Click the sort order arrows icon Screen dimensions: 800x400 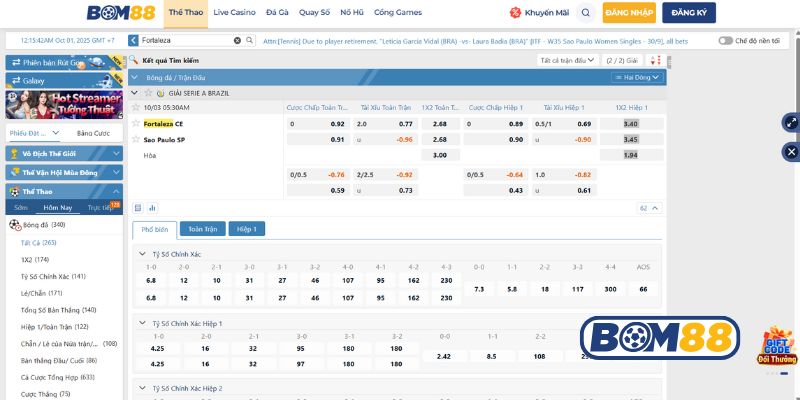pyautogui.click(x=655, y=60)
